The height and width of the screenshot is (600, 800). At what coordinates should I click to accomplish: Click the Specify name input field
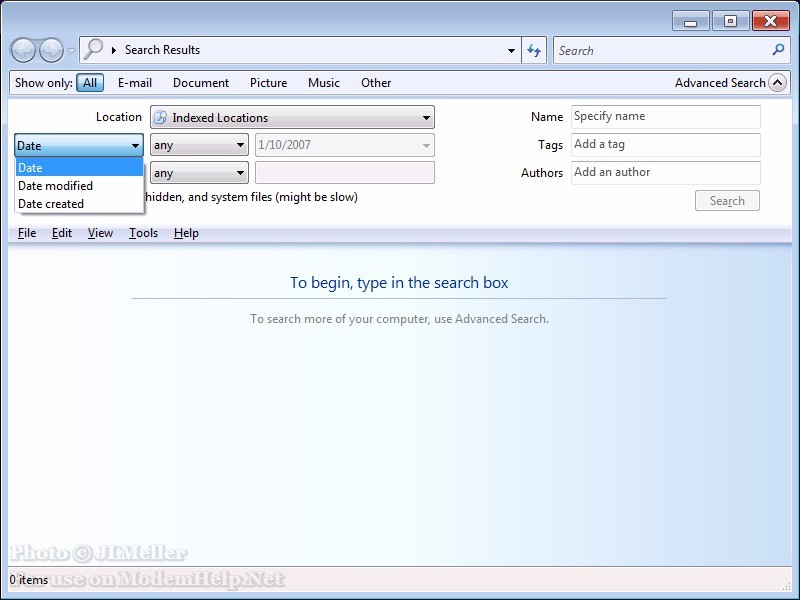click(x=666, y=116)
